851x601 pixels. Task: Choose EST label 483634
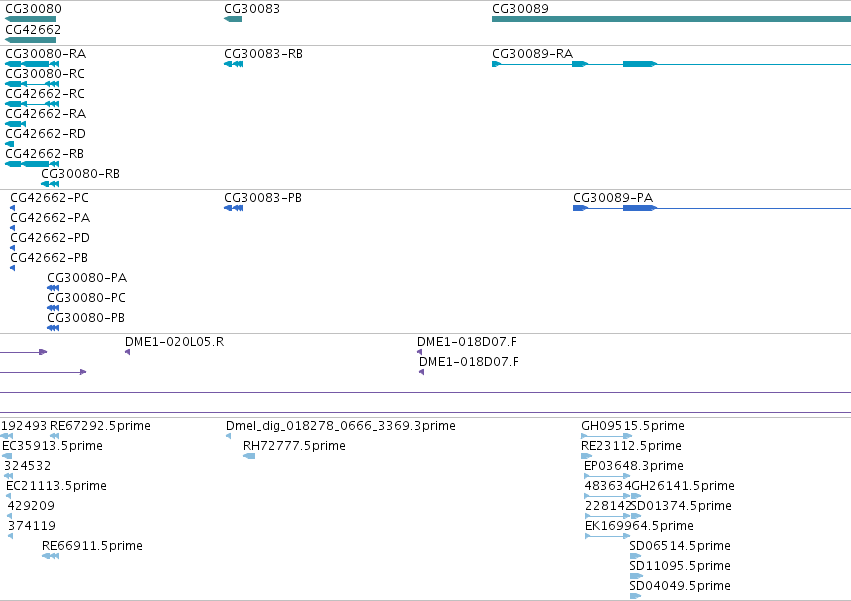pos(608,486)
